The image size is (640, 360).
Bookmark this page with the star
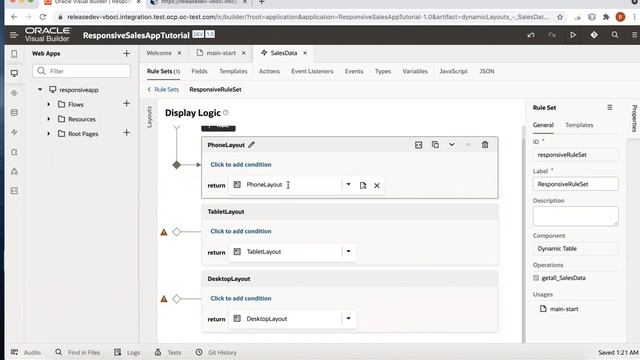point(560,17)
